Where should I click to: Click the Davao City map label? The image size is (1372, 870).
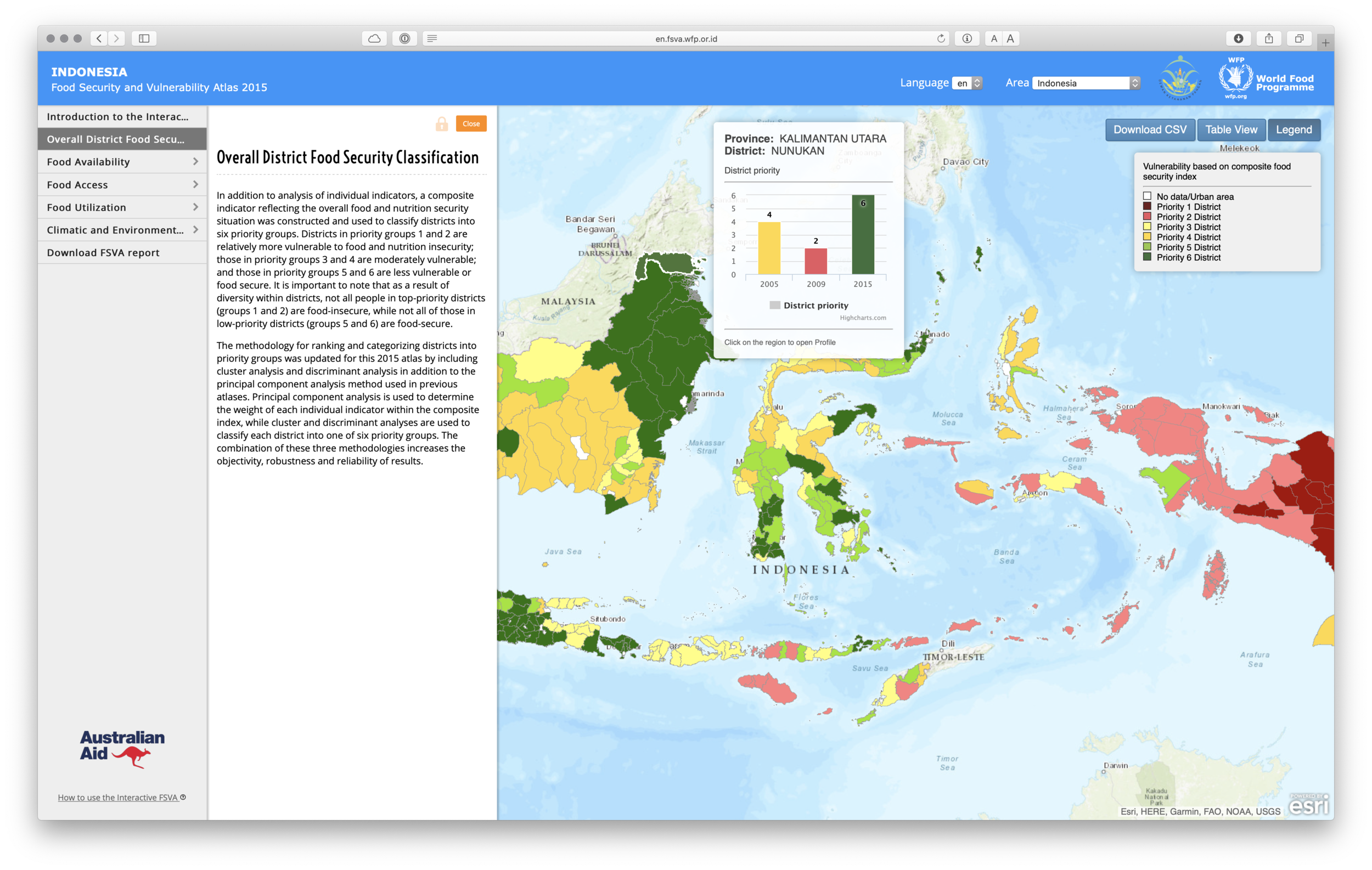[x=966, y=161]
